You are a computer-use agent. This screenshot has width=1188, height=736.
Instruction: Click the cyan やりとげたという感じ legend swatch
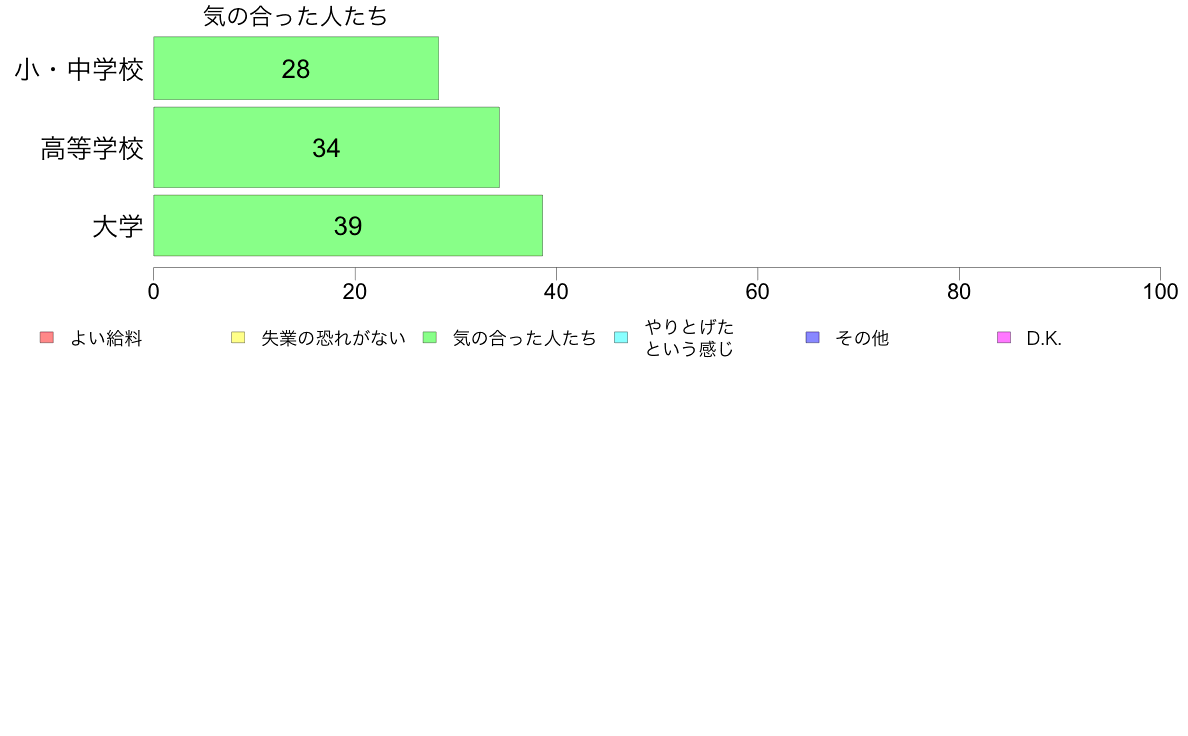[x=621, y=338]
